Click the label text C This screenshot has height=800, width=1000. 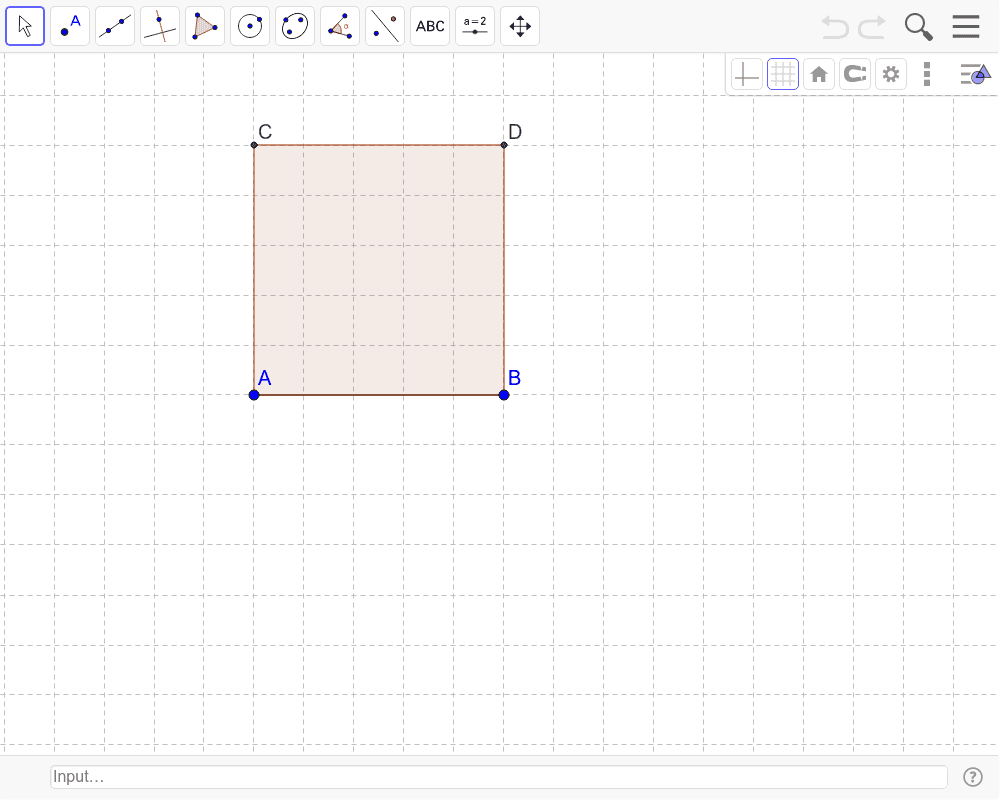(x=265, y=132)
